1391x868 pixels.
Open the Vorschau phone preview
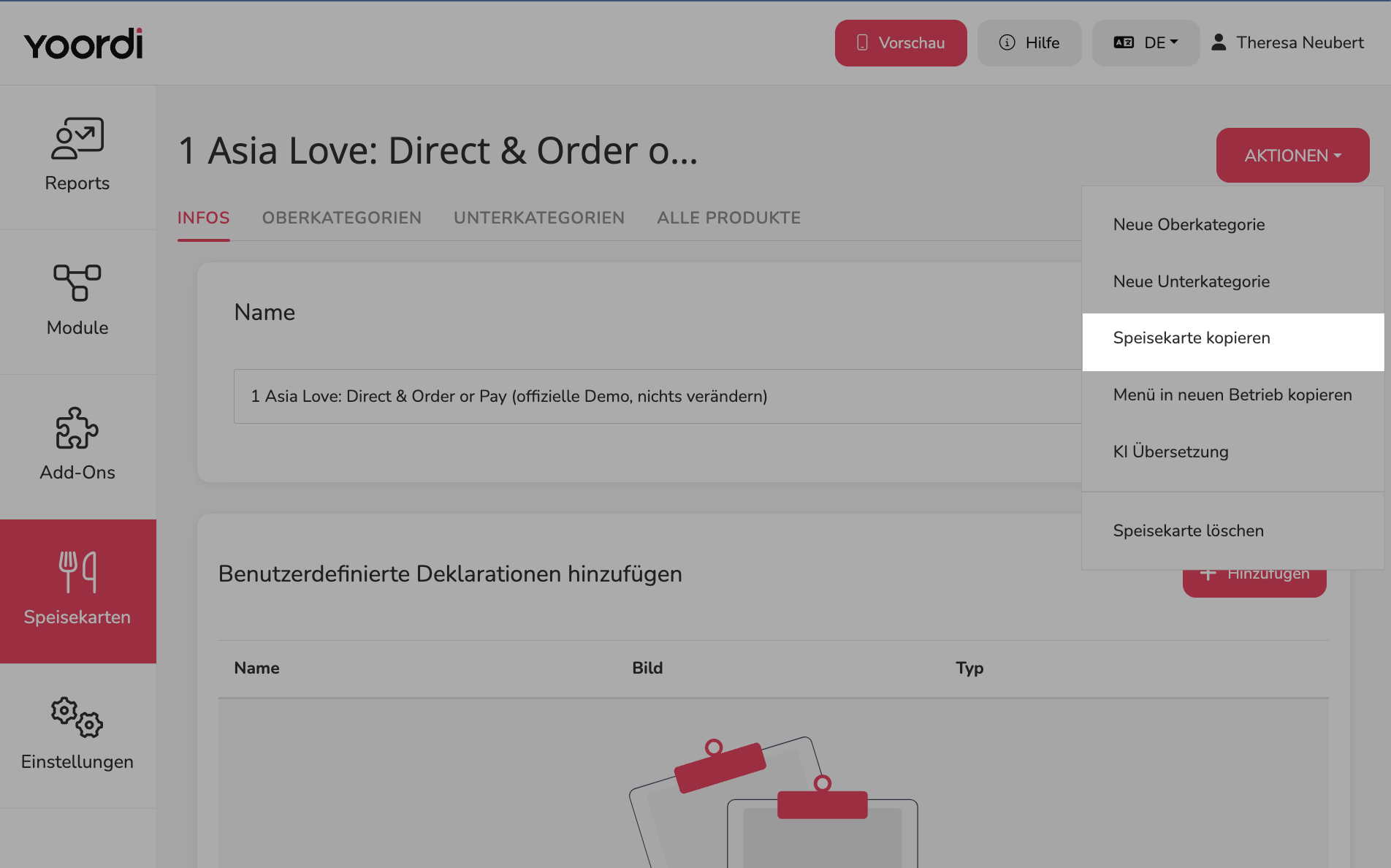(x=901, y=43)
